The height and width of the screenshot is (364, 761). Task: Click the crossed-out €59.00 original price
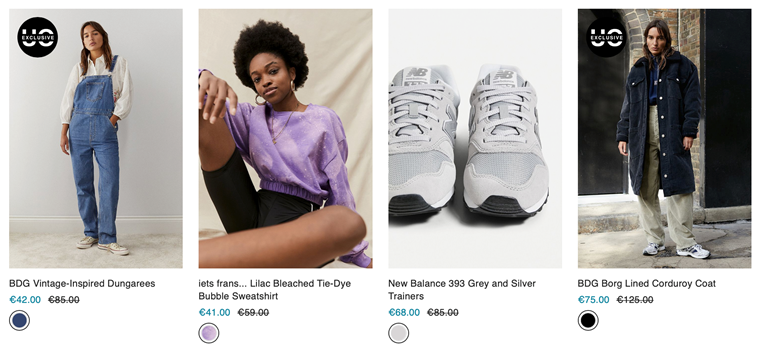253,313
